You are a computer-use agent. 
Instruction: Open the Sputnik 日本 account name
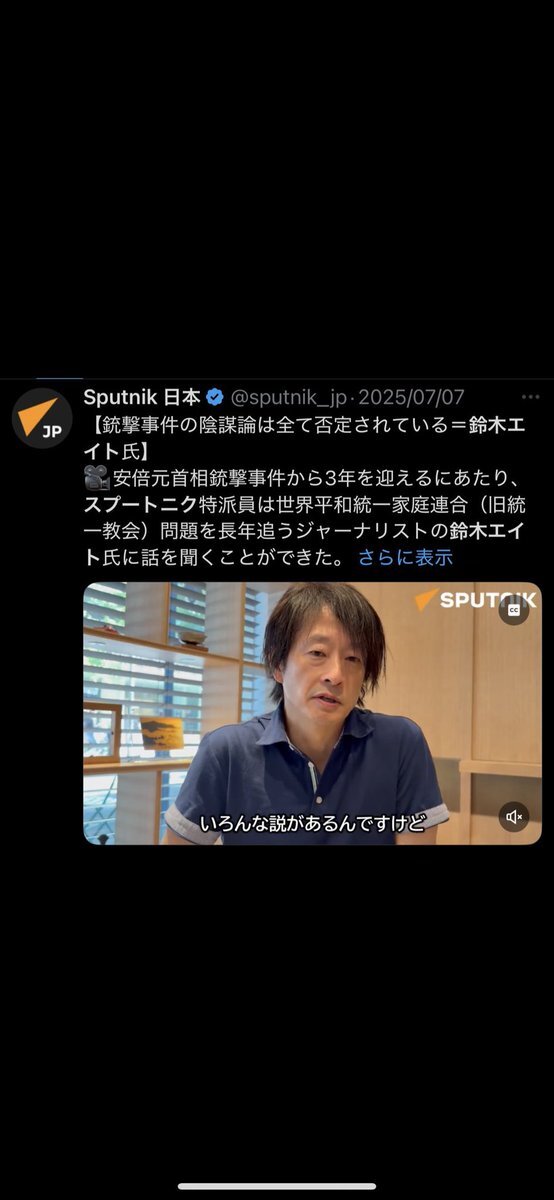pyautogui.click(x=142, y=397)
